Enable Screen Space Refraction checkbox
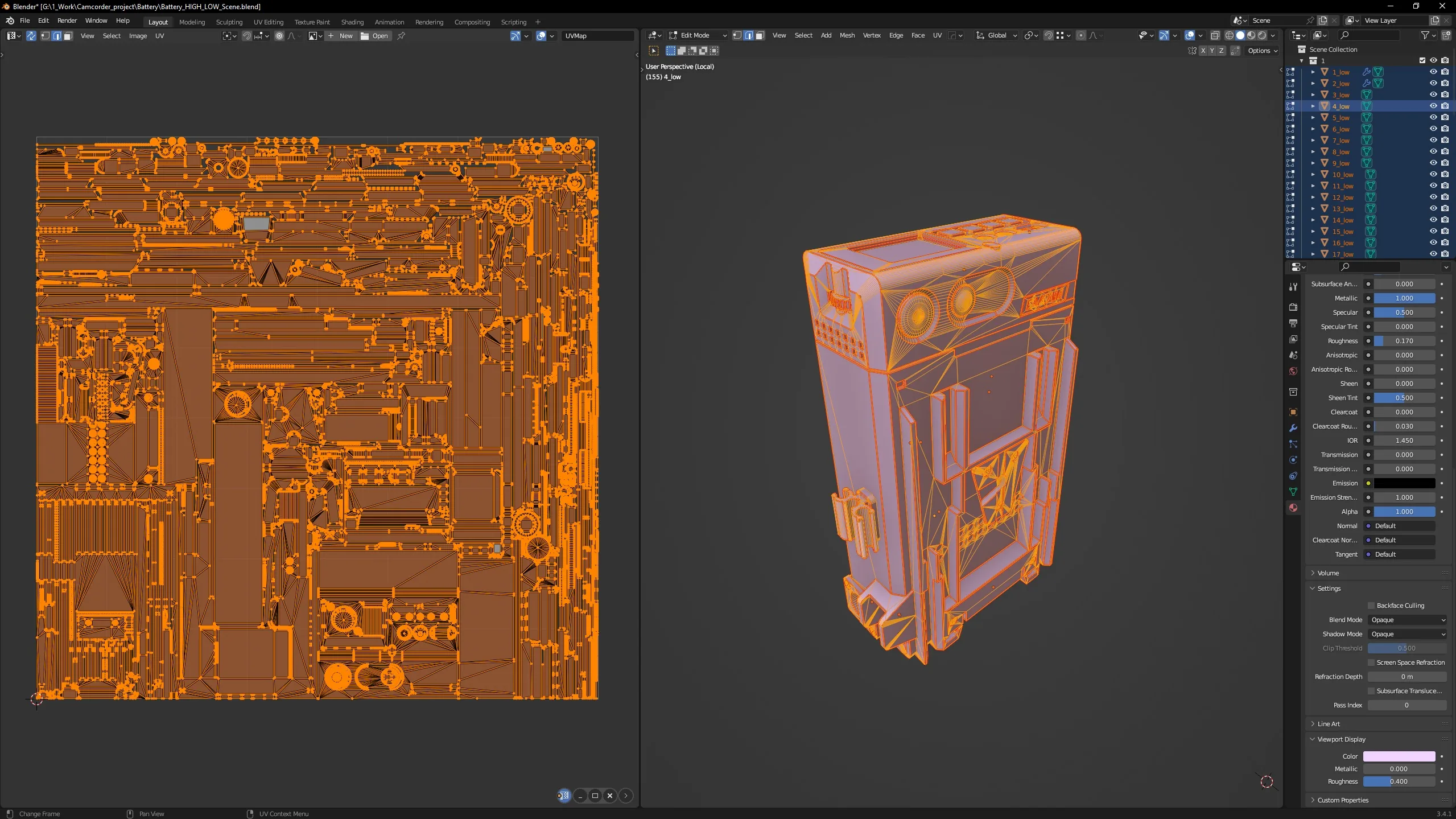The height and width of the screenshot is (819, 1456). 1371,662
